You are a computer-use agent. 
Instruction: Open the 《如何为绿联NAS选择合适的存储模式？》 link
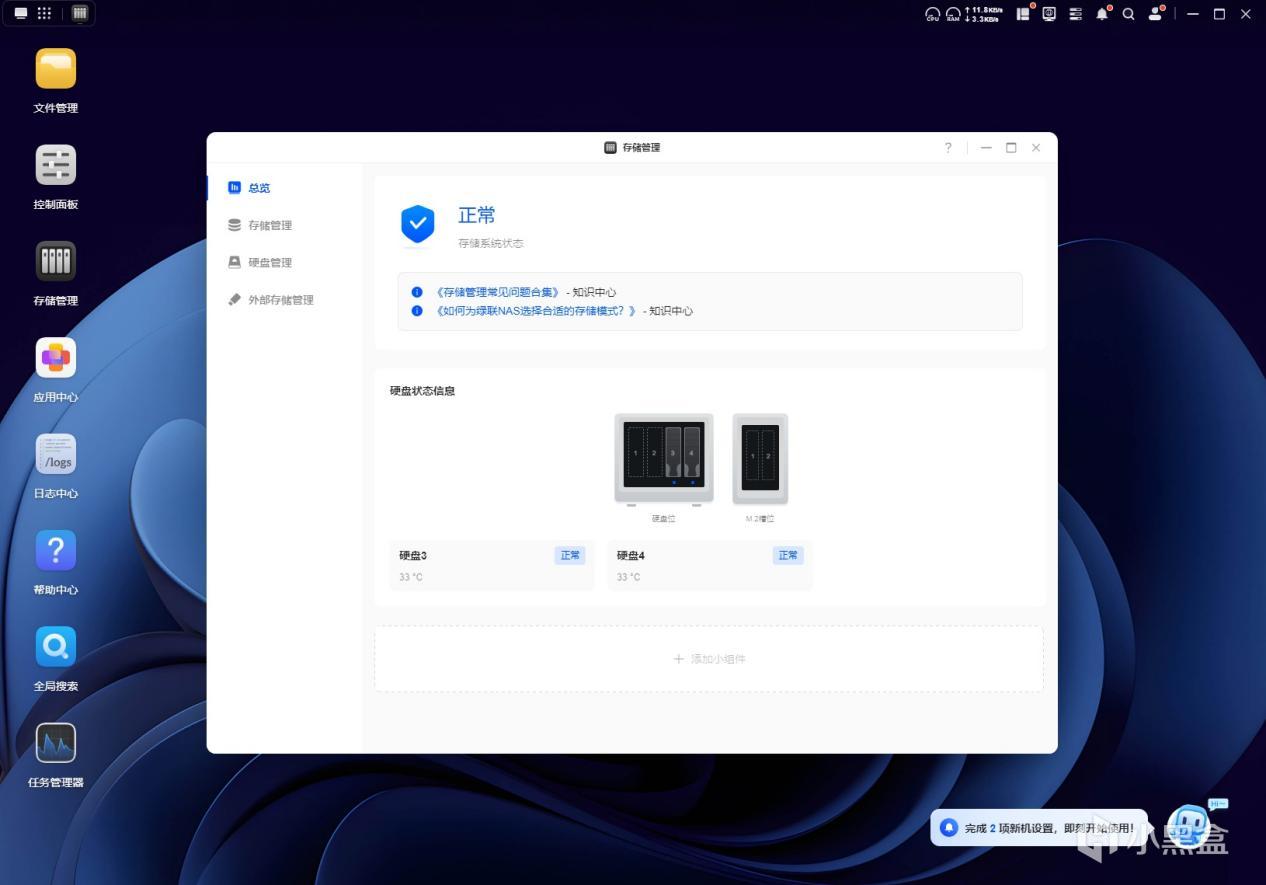point(535,311)
